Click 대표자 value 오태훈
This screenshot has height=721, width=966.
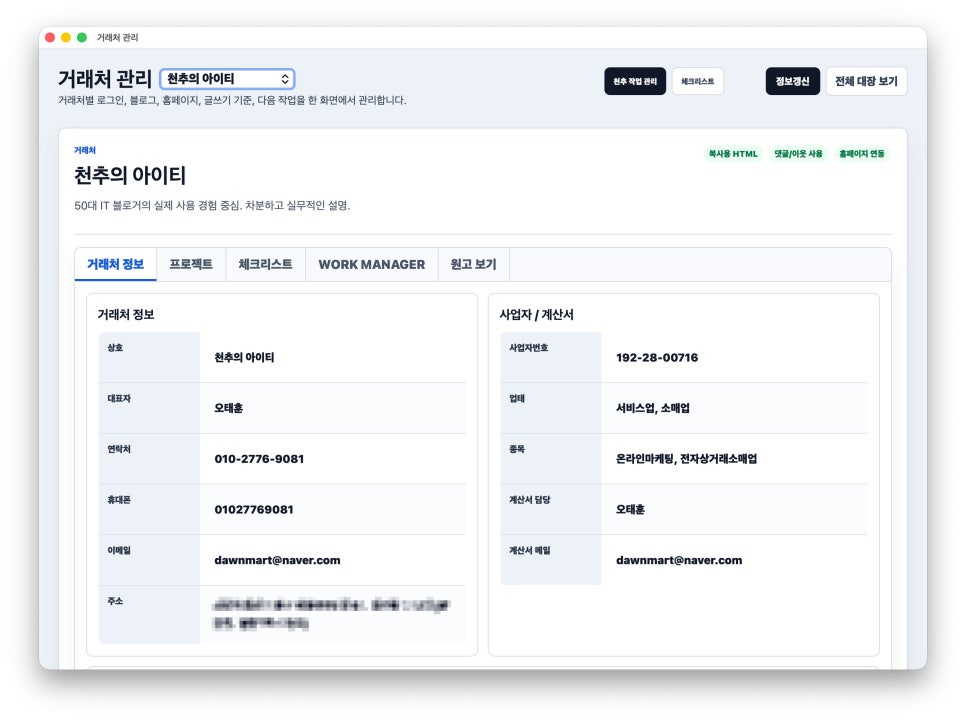[229, 408]
